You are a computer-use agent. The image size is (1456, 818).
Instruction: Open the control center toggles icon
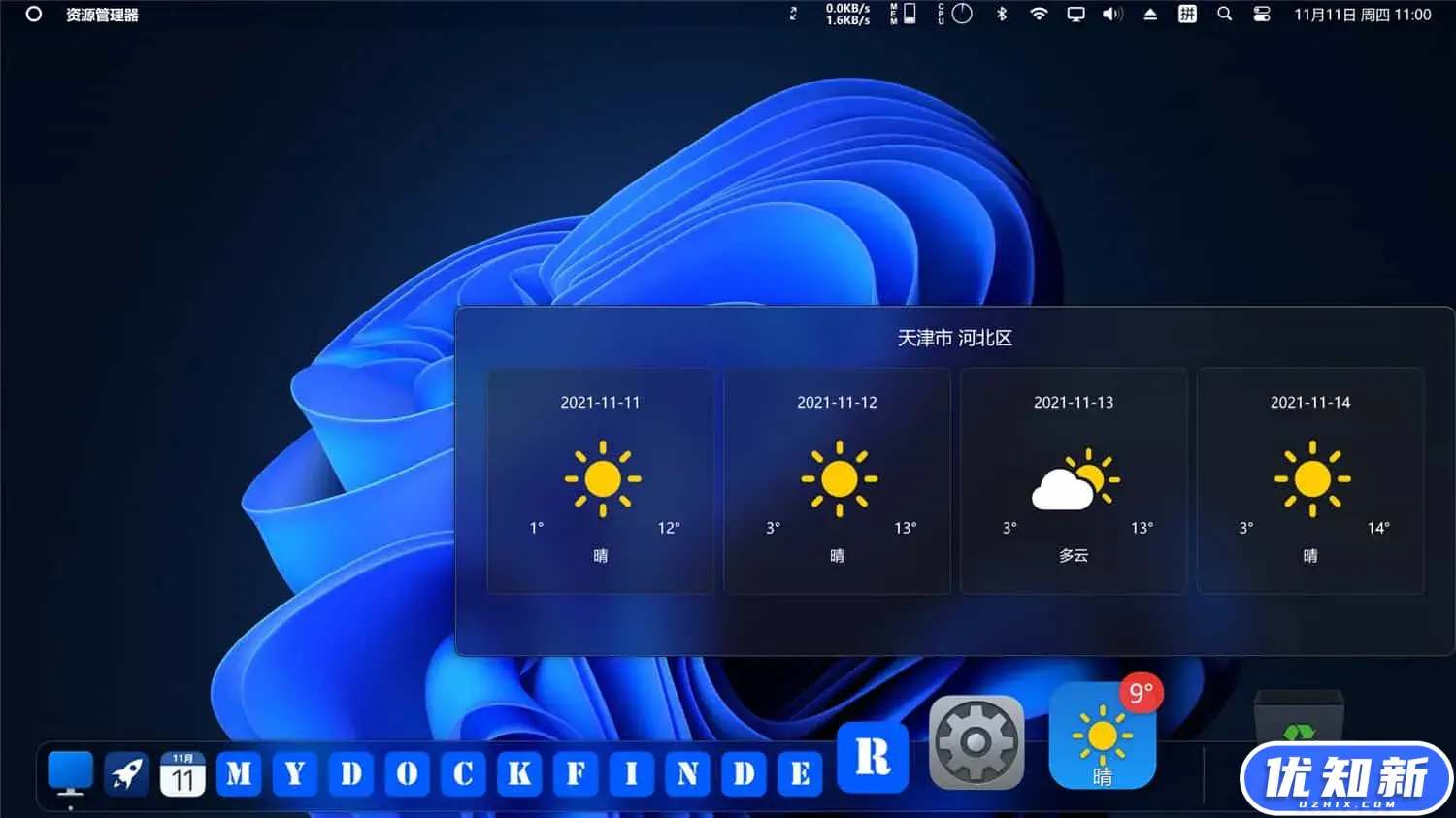pos(1262,14)
